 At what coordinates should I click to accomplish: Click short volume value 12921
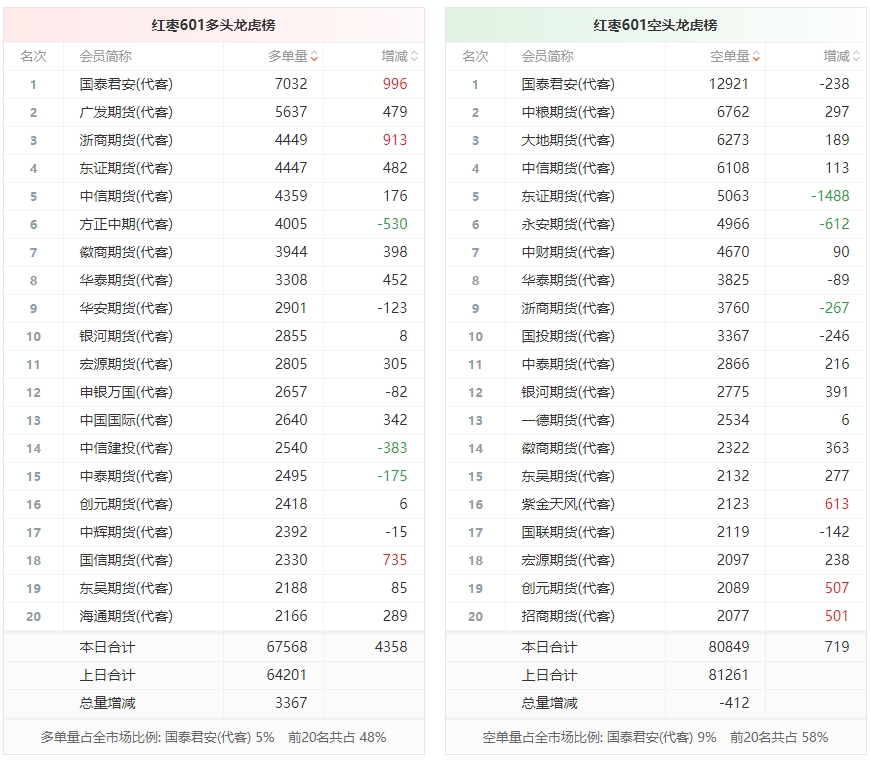729,84
